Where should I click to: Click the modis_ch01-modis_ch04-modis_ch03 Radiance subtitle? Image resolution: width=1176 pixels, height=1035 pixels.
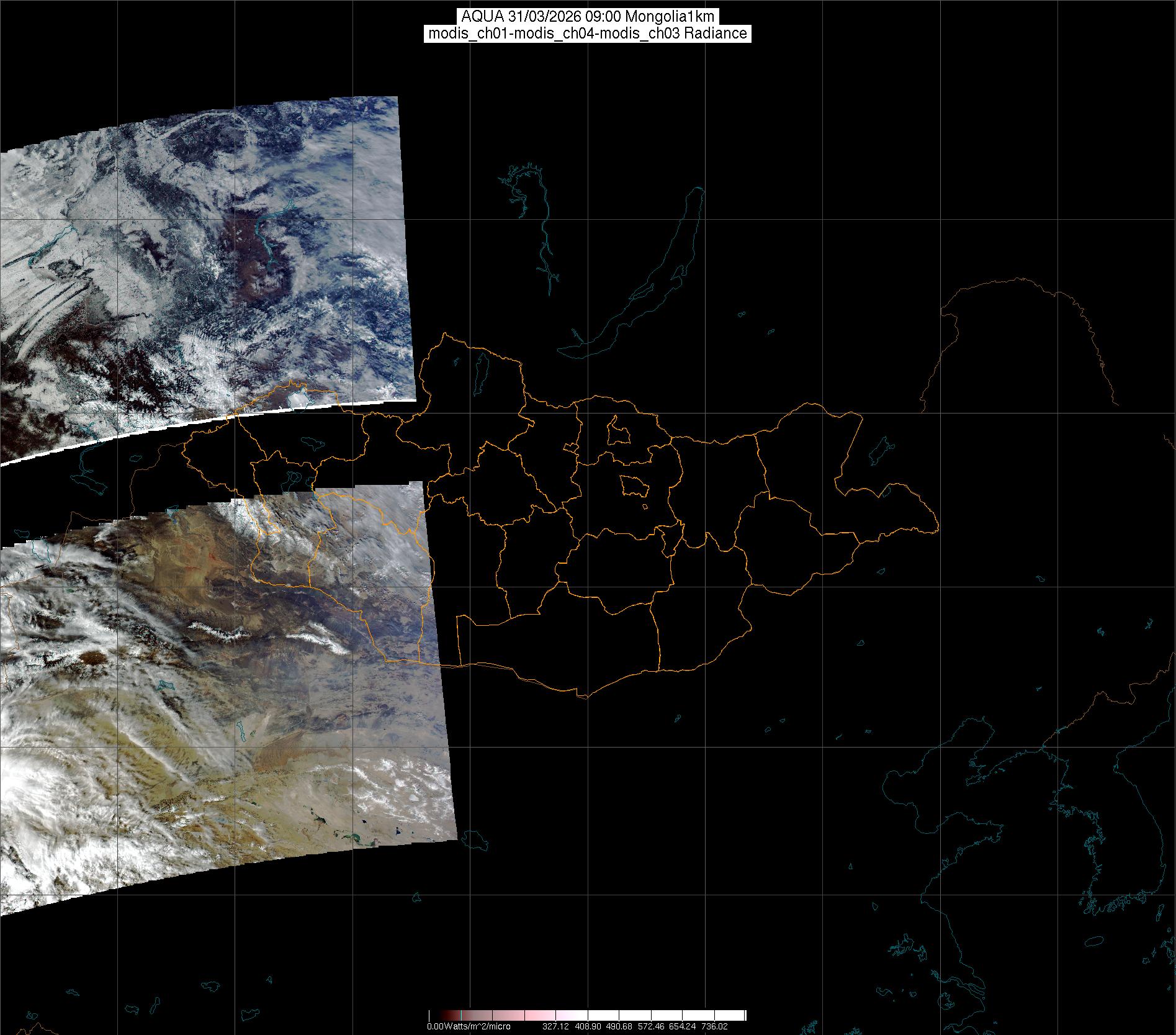tap(588, 34)
